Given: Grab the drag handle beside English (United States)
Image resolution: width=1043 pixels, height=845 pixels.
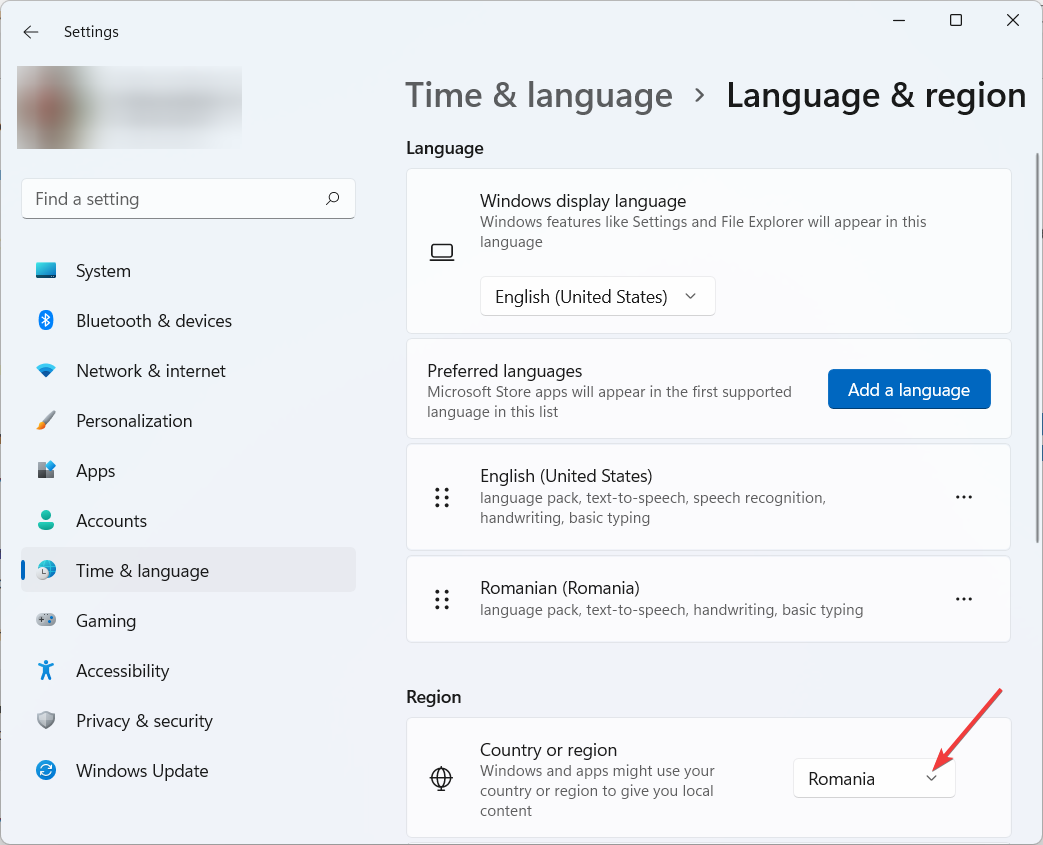Looking at the screenshot, I should (x=442, y=497).
